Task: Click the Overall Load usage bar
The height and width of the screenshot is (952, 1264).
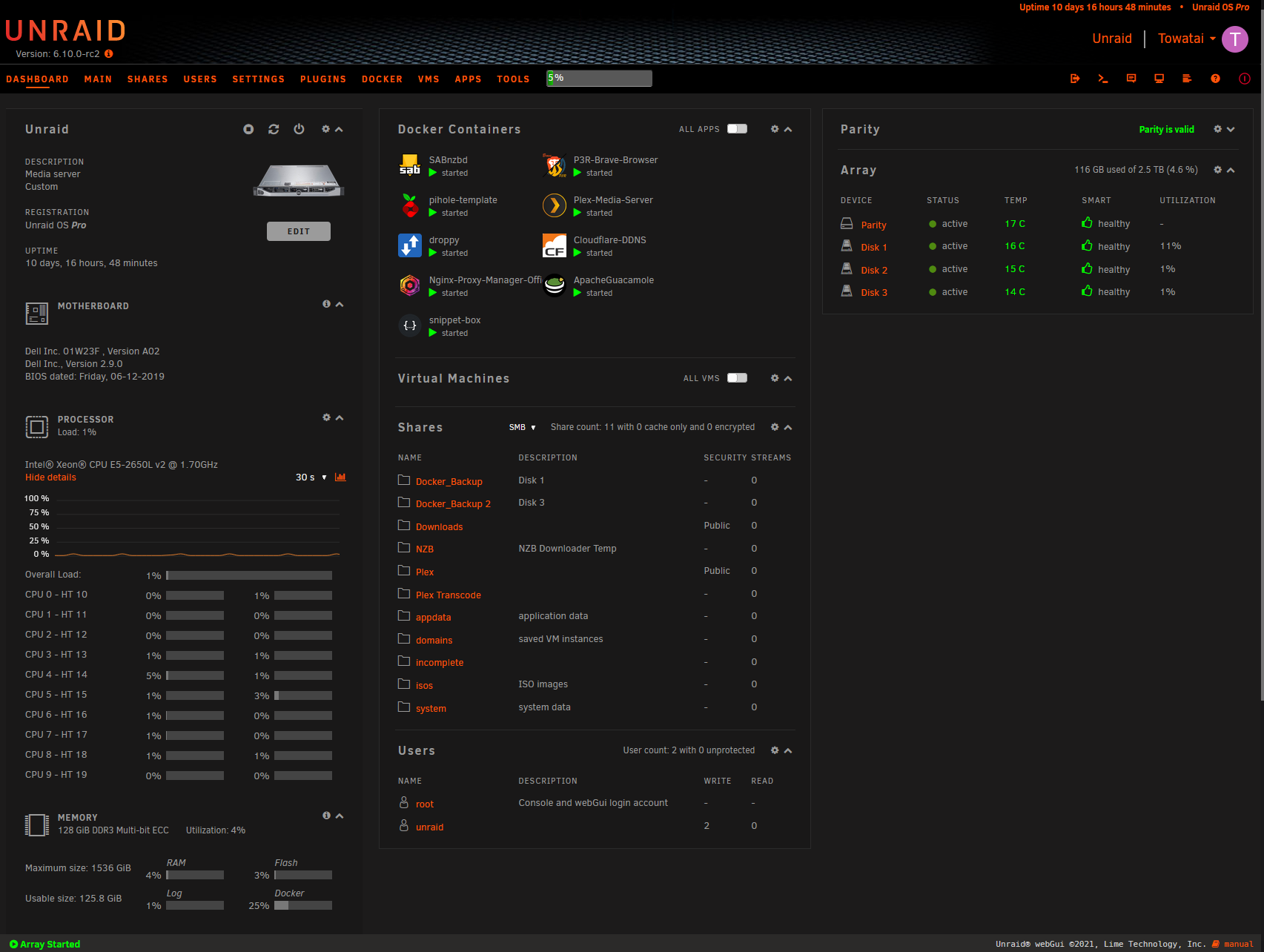Action: coord(249,575)
